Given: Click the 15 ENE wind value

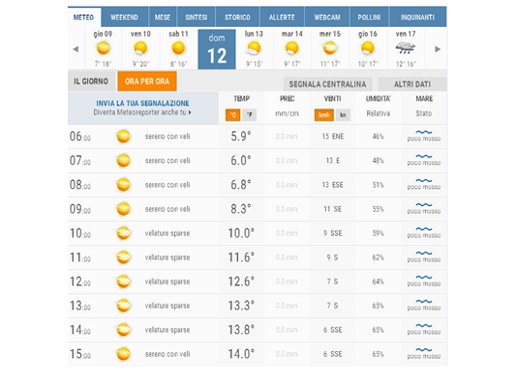Looking at the screenshot, I should (333, 136).
